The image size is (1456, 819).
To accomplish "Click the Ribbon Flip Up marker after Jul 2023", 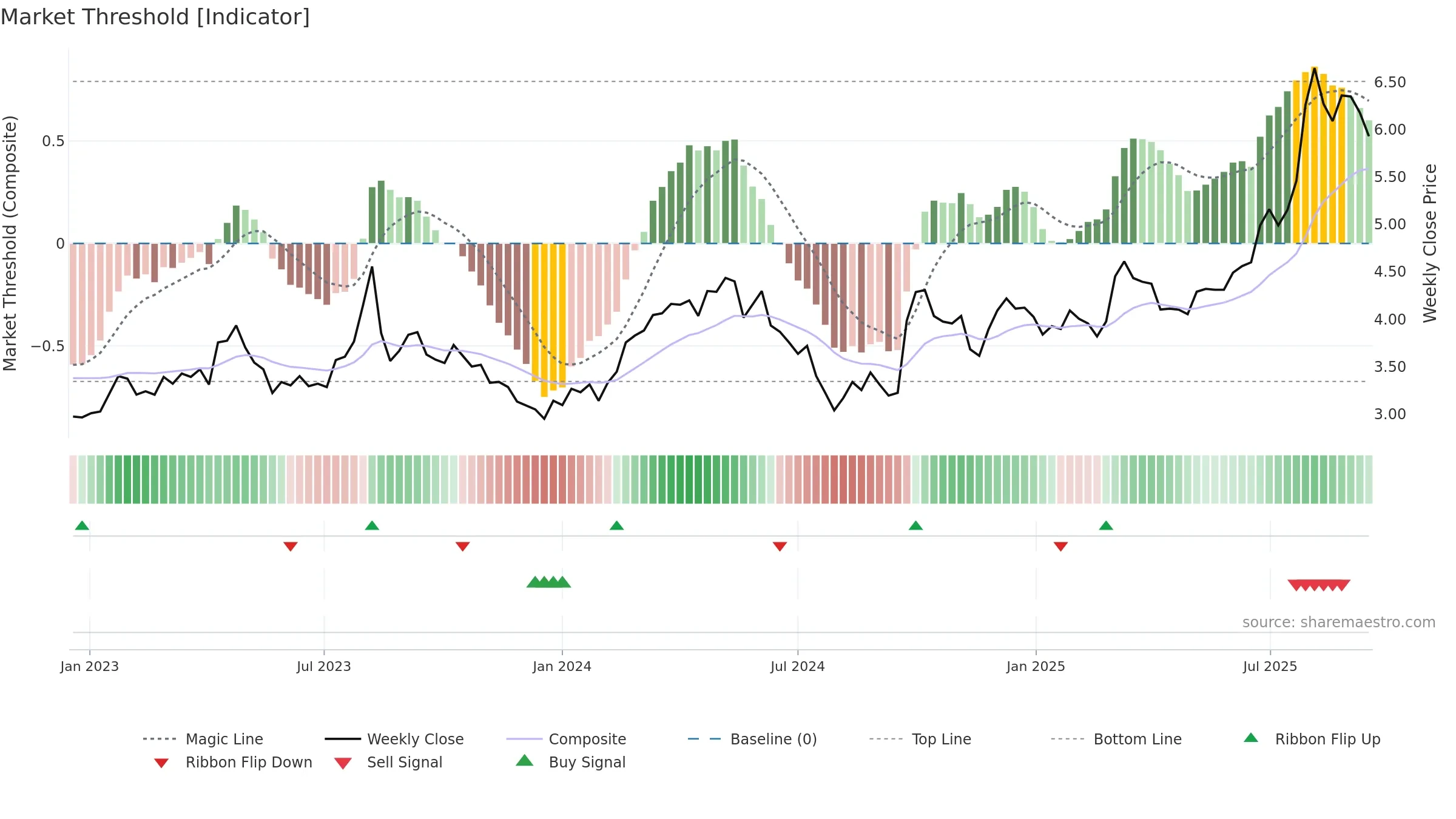I will (372, 525).
